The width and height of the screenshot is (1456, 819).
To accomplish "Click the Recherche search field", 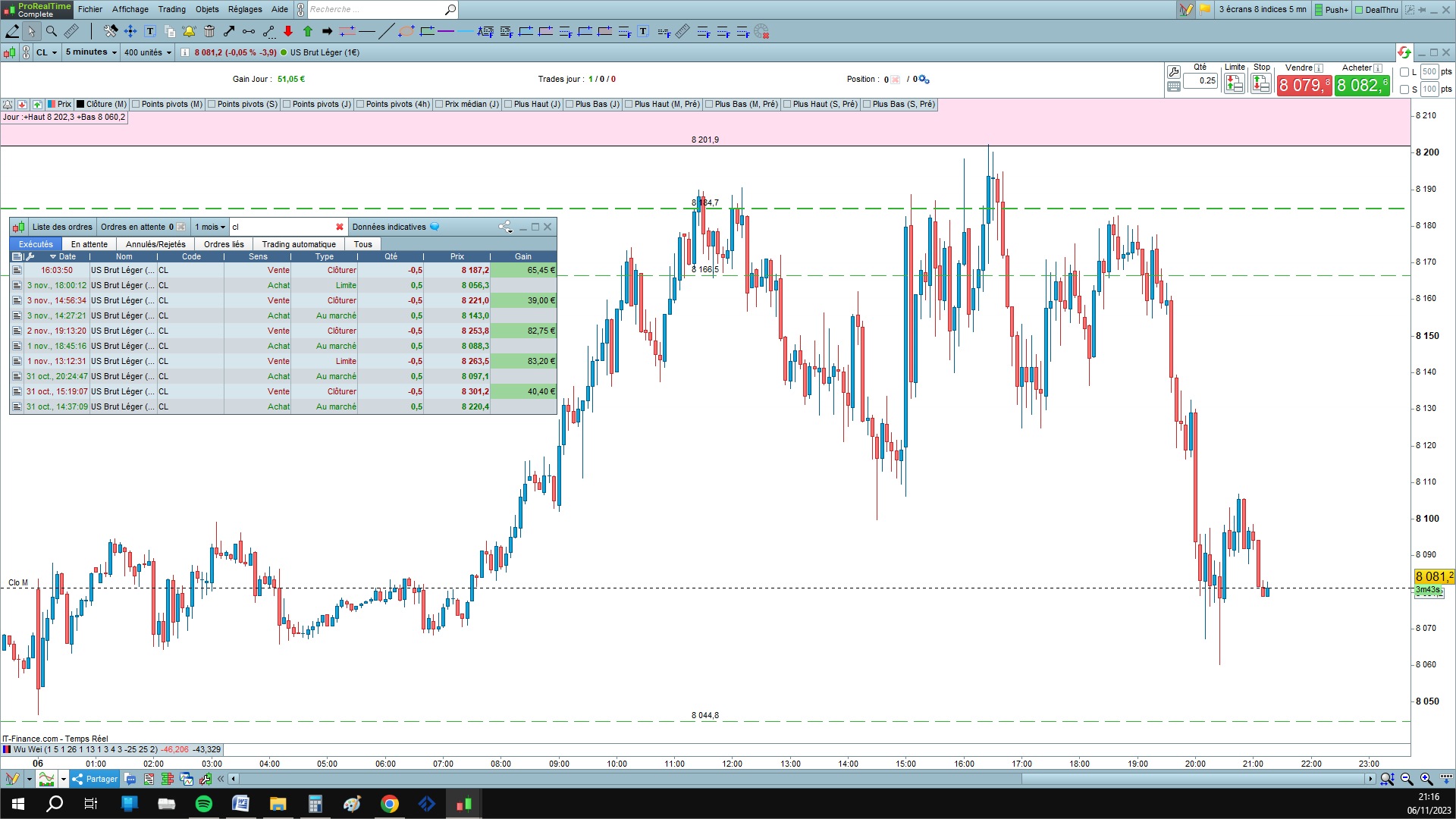I will pos(375,9).
